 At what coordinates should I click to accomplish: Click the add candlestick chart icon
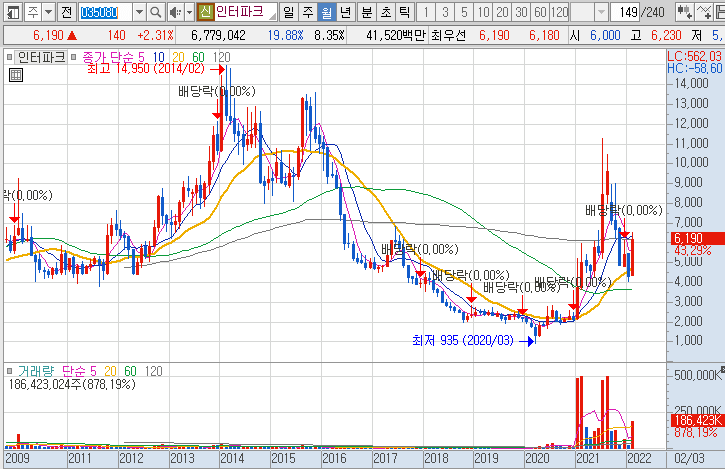coord(684,12)
